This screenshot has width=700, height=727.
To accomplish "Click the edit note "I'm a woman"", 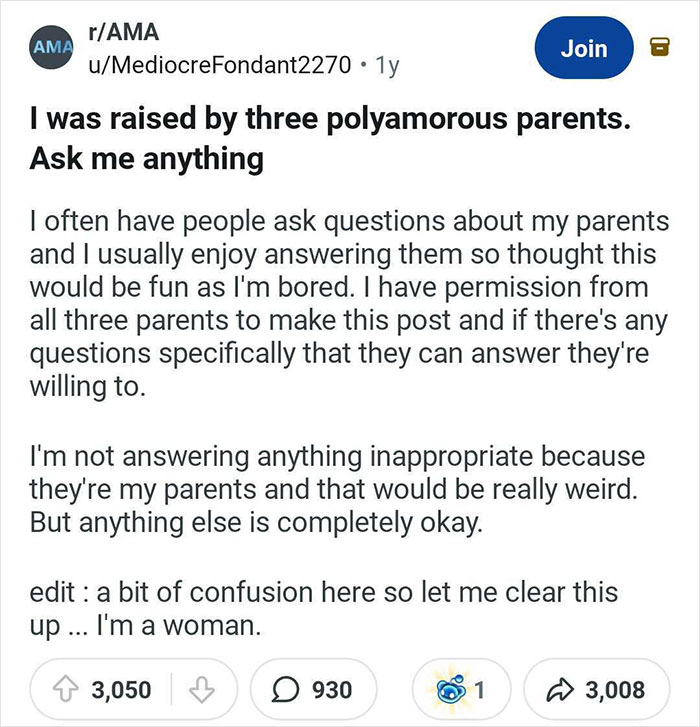I will (x=324, y=607).
